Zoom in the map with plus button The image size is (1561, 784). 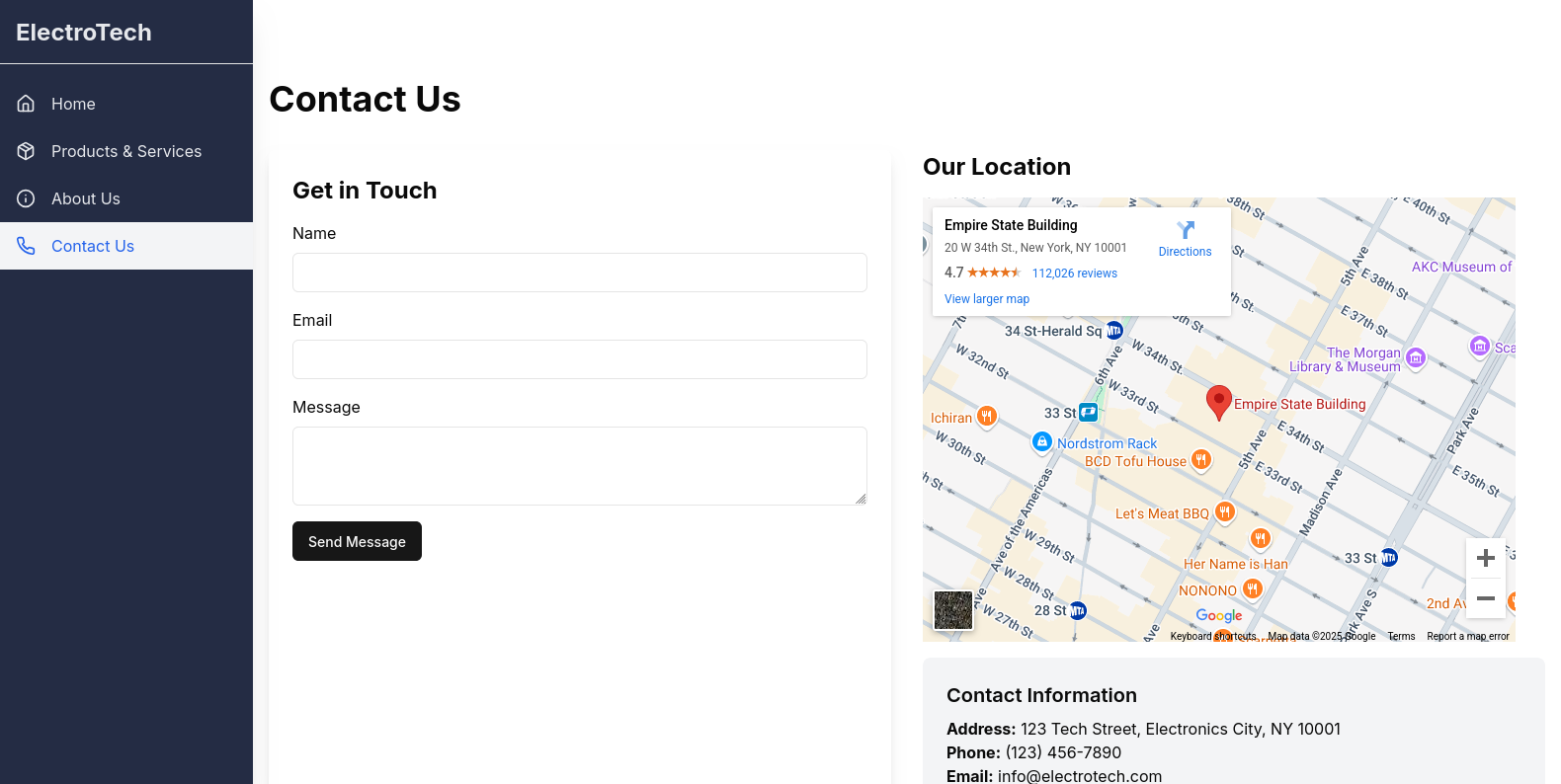[1486, 558]
